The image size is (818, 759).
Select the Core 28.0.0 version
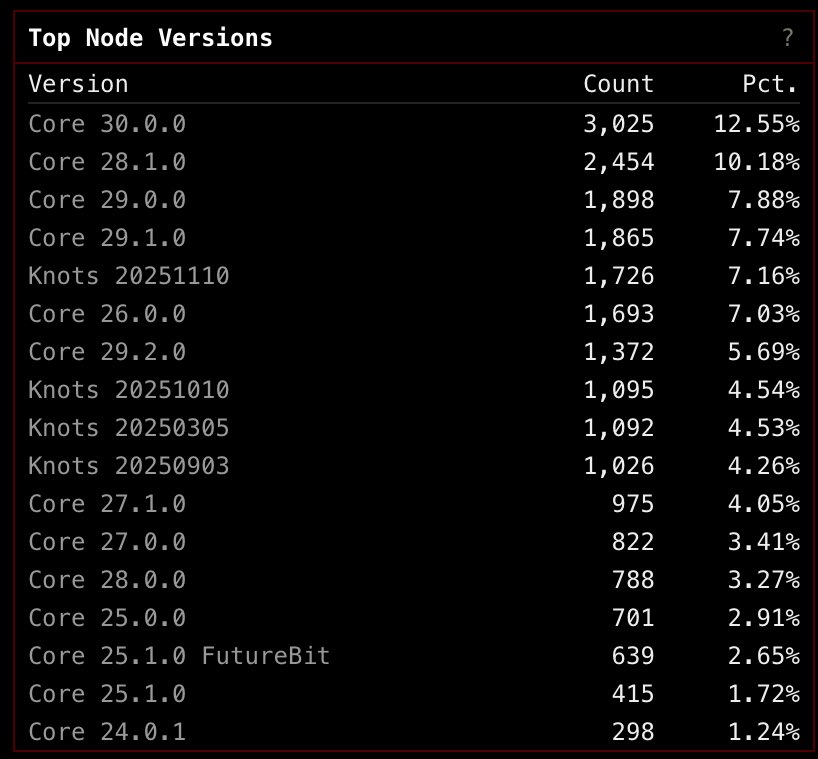[107, 580]
